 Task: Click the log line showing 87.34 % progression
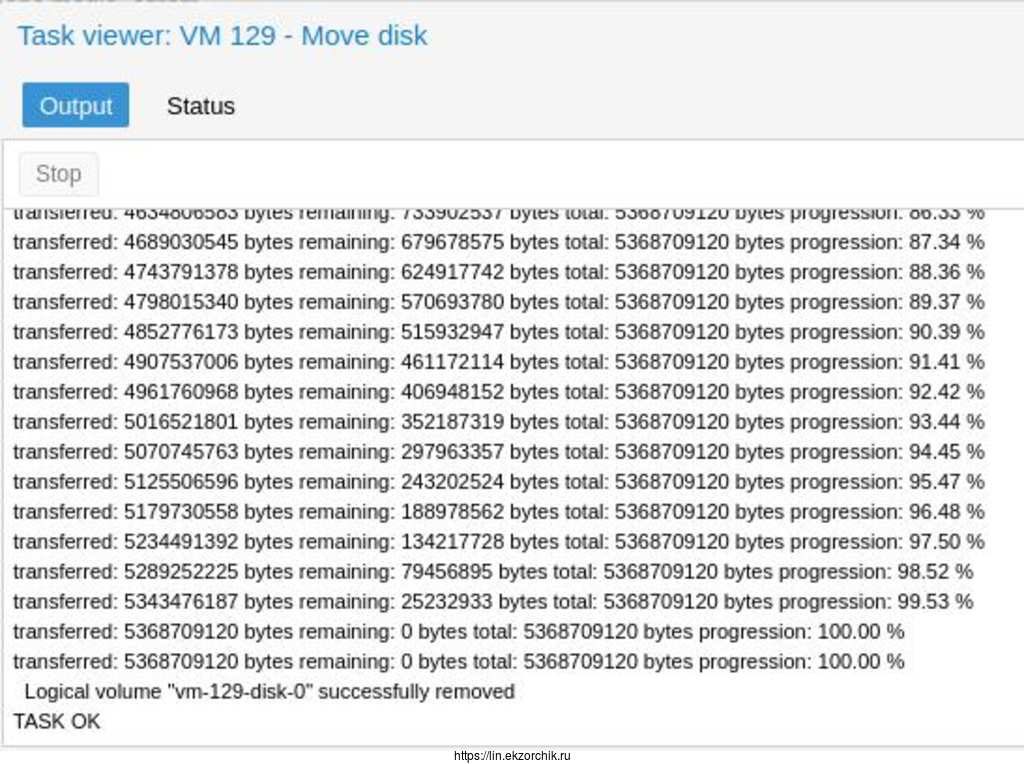click(498, 242)
